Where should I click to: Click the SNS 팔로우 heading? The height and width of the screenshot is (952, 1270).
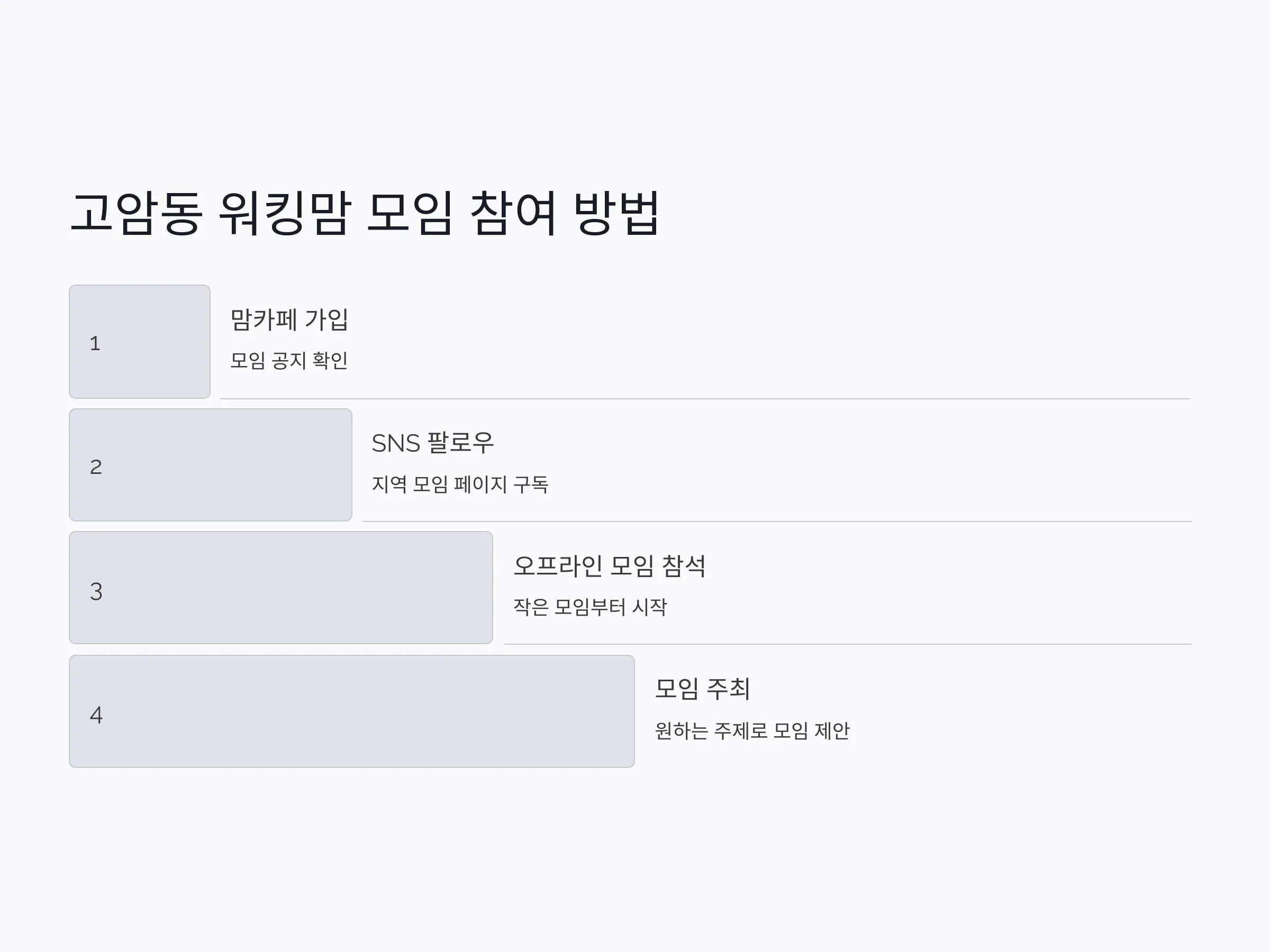tap(433, 443)
